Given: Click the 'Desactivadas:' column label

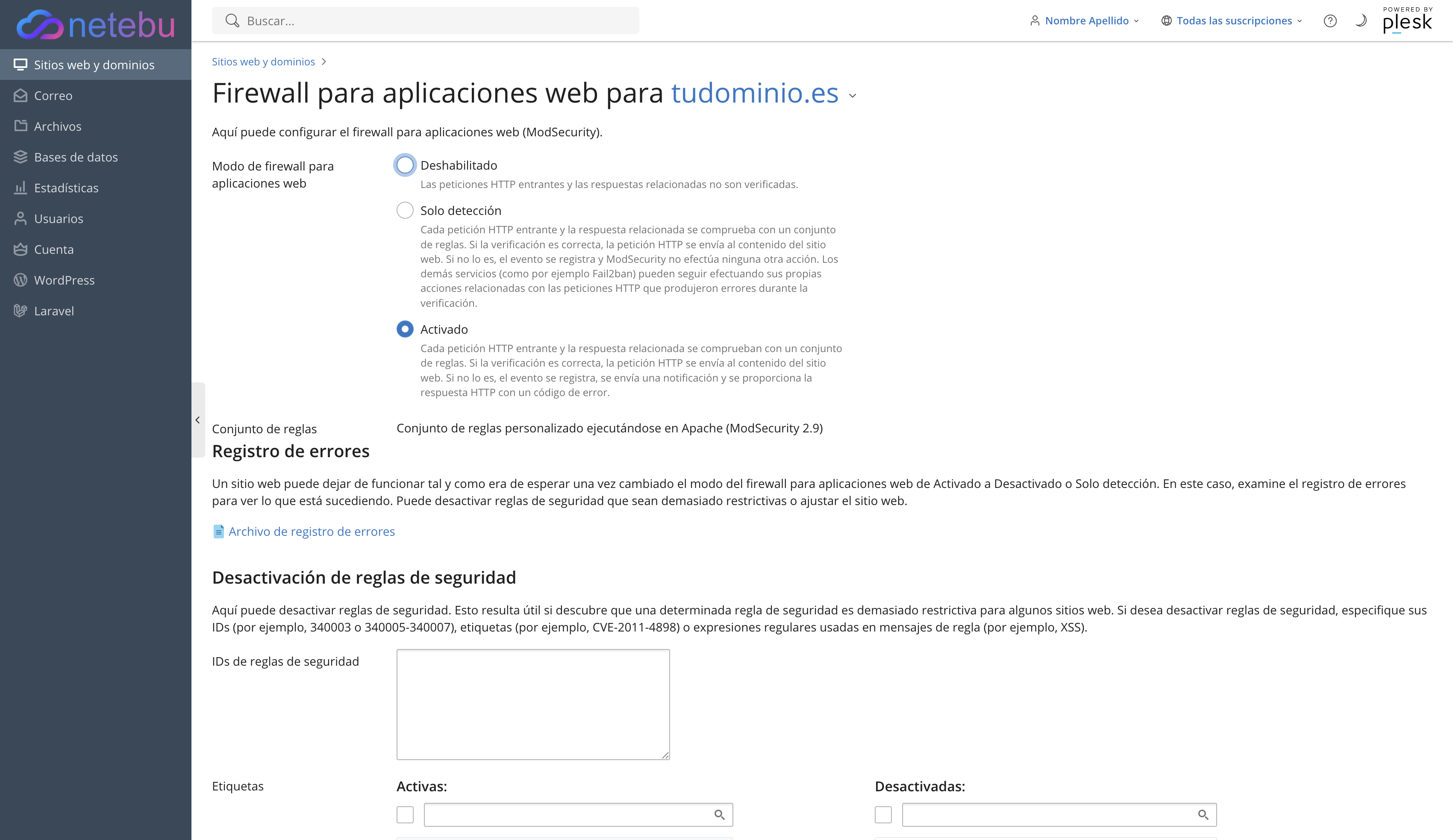Looking at the screenshot, I should point(920,787).
